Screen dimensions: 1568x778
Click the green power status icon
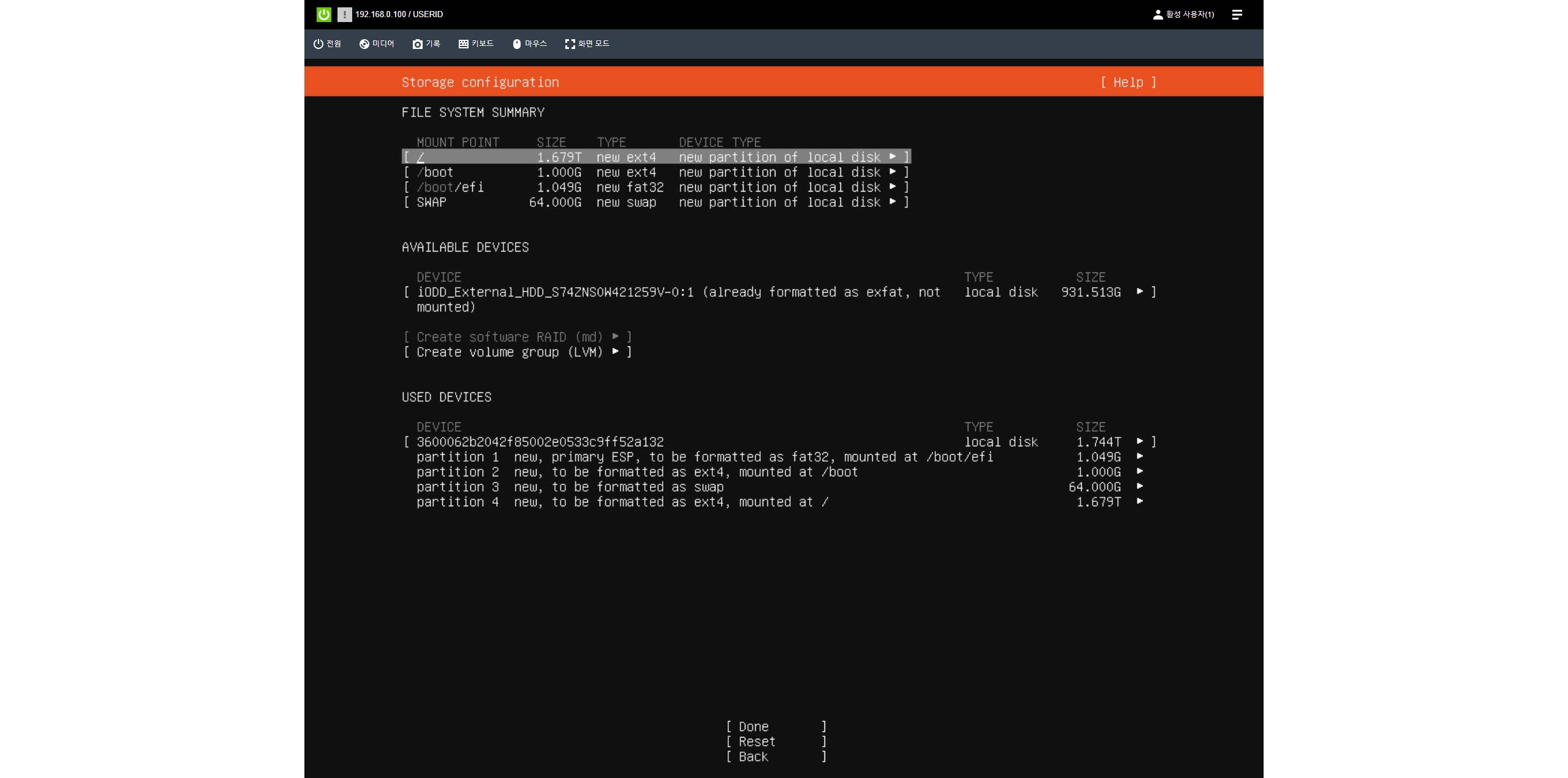tap(323, 14)
